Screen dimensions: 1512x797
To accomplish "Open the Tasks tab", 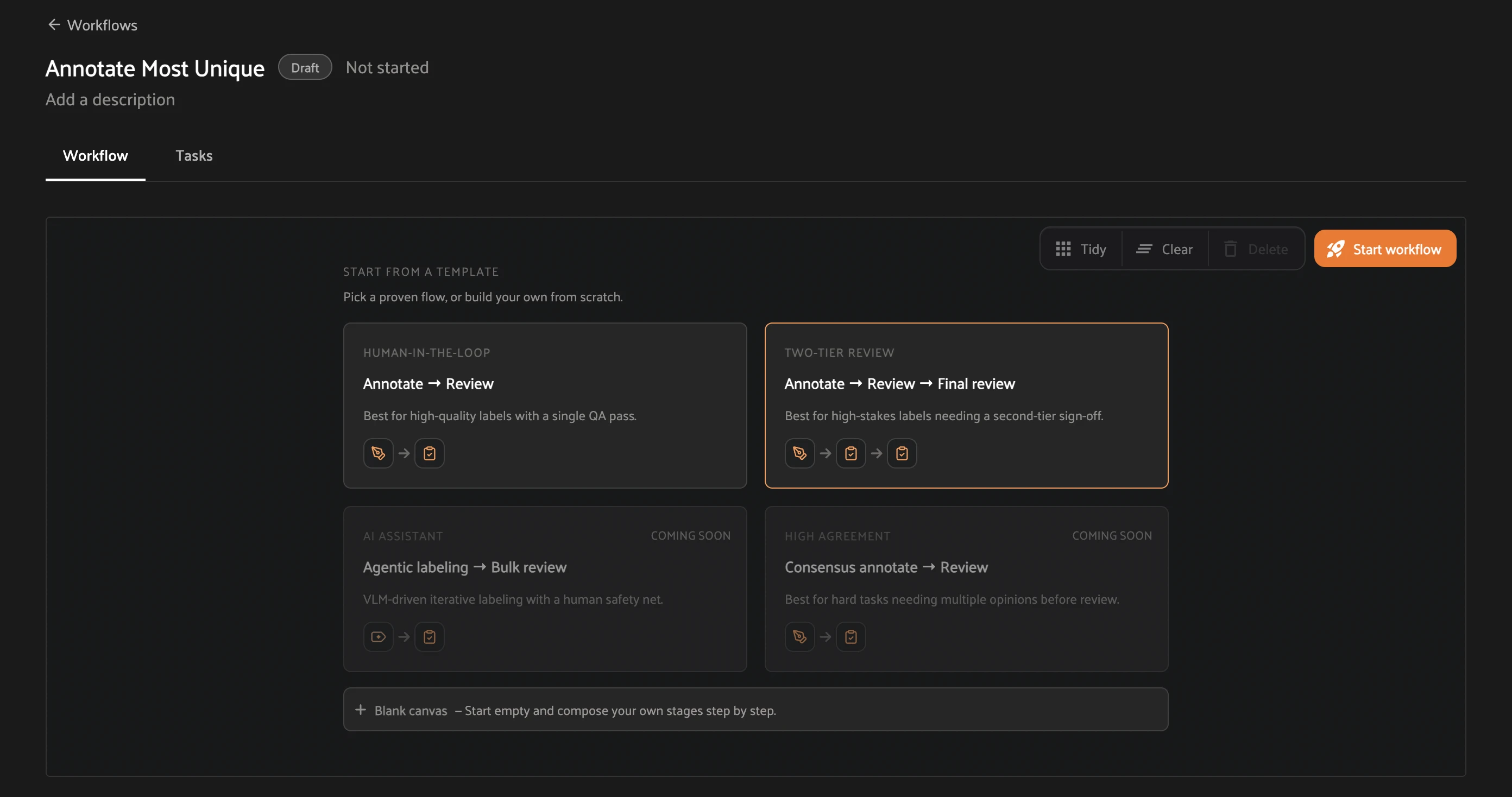I will (x=194, y=155).
